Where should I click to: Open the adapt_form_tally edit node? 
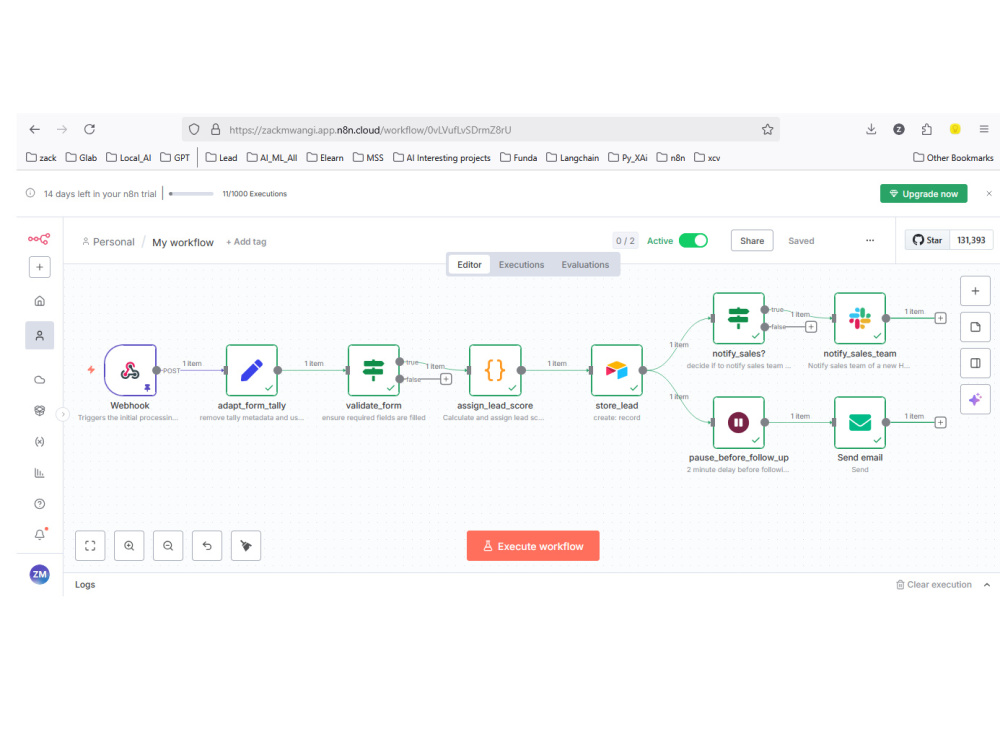pyautogui.click(x=252, y=371)
